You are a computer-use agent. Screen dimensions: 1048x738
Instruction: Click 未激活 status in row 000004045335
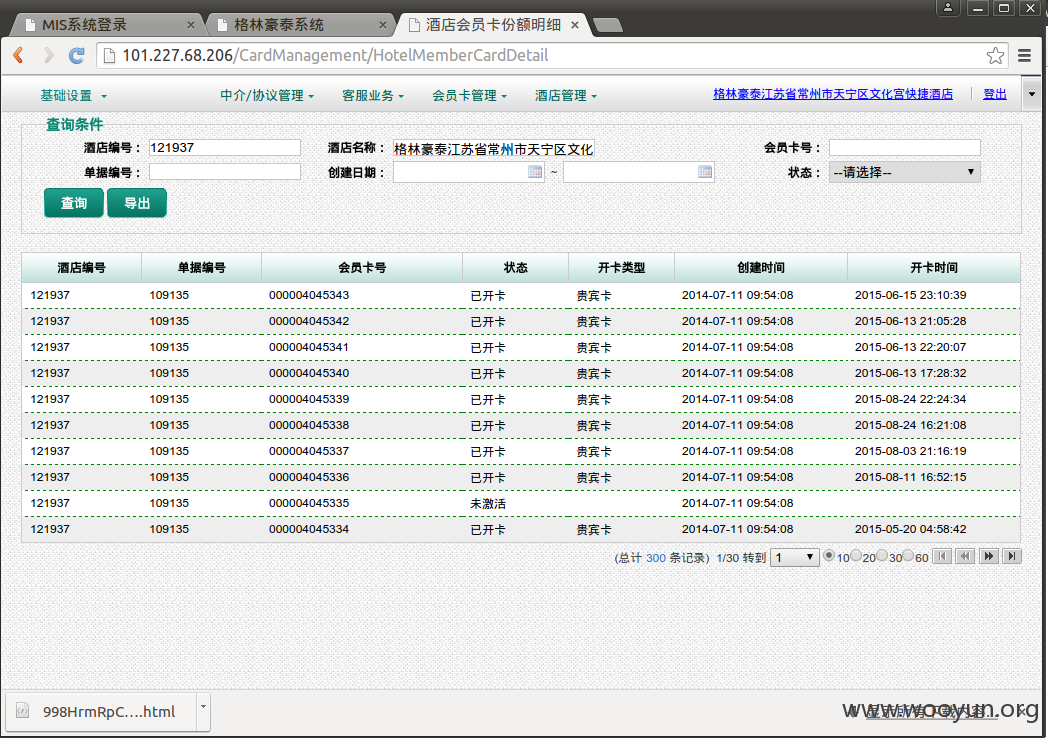click(488, 503)
